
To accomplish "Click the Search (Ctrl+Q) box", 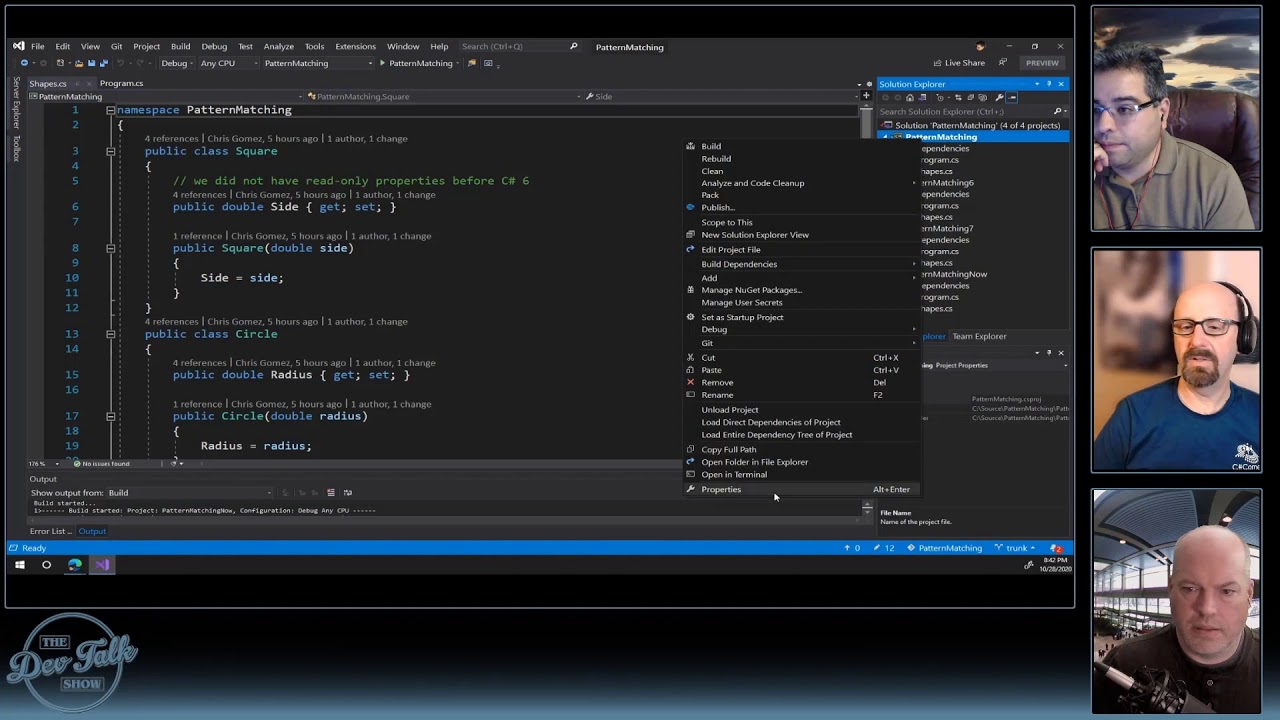I will [520, 46].
